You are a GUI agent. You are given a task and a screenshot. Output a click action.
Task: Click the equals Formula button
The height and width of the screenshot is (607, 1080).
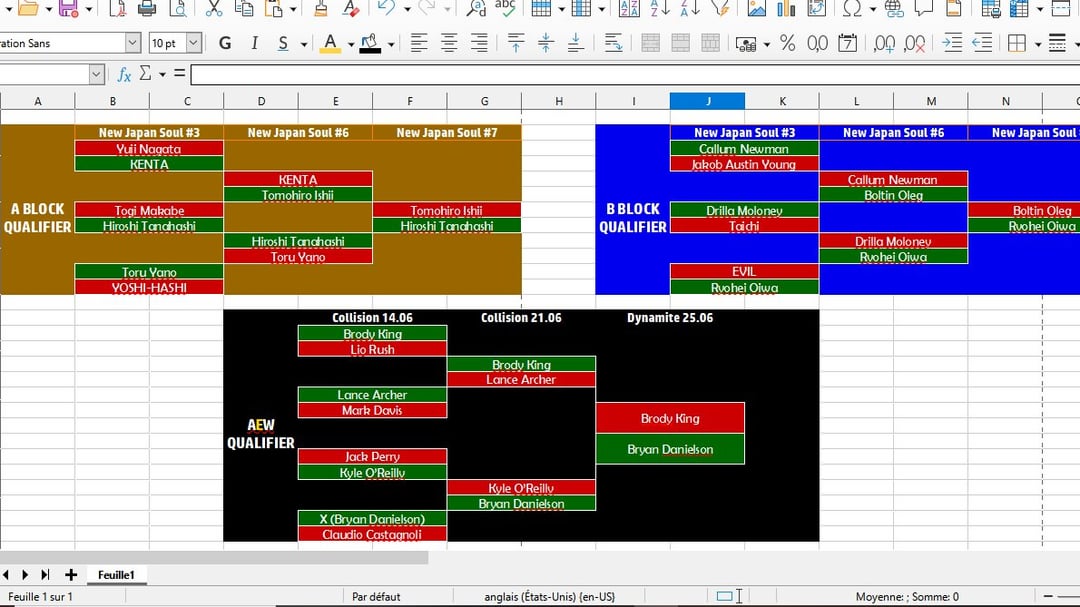click(179, 73)
